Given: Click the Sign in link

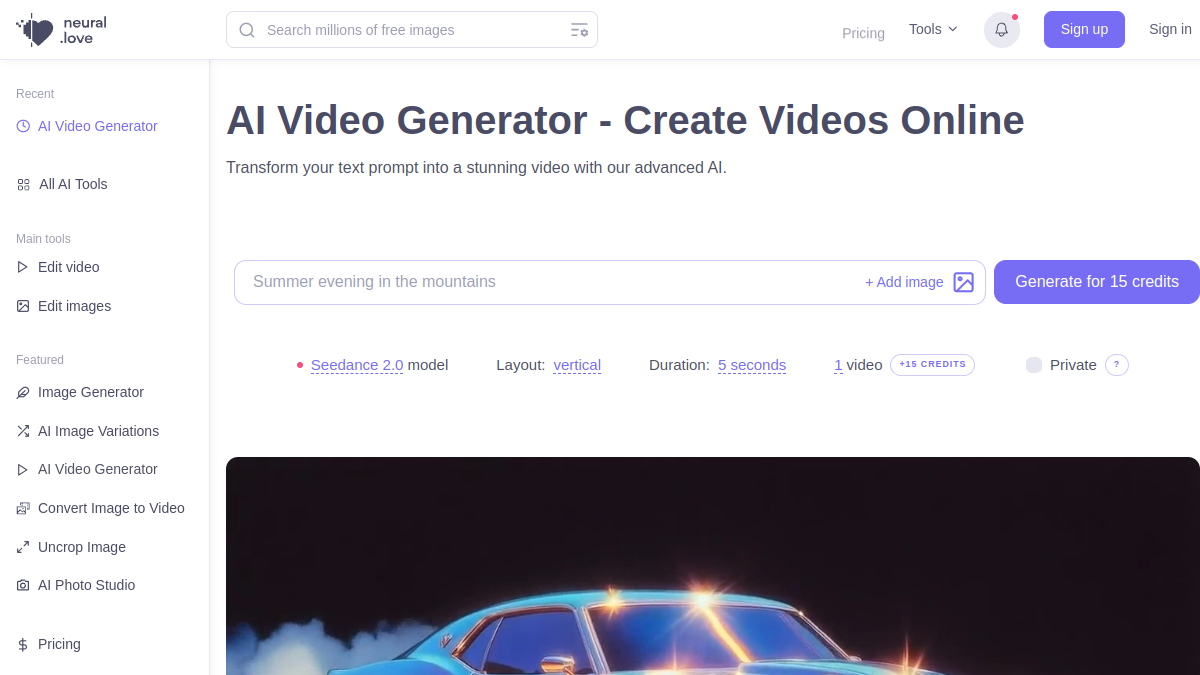Looking at the screenshot, I should pyautogui.click(x=1170, y=29).
